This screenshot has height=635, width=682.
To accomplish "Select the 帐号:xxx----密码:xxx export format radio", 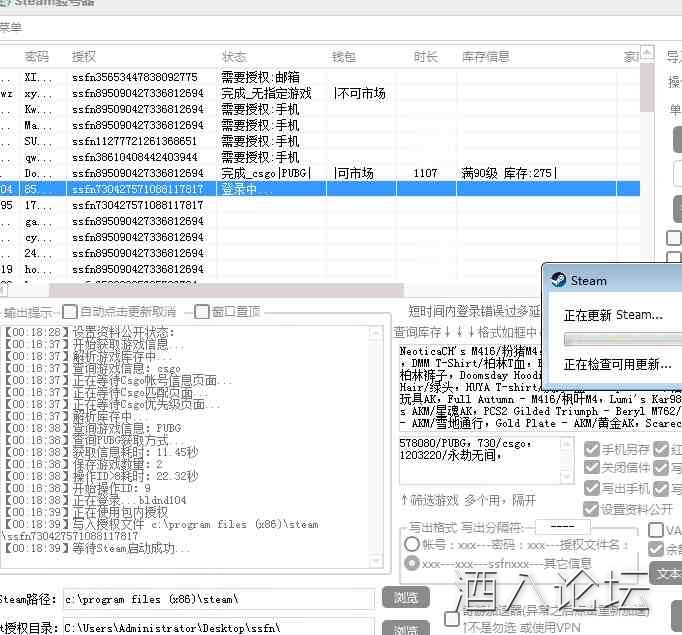I will [411, 544].
